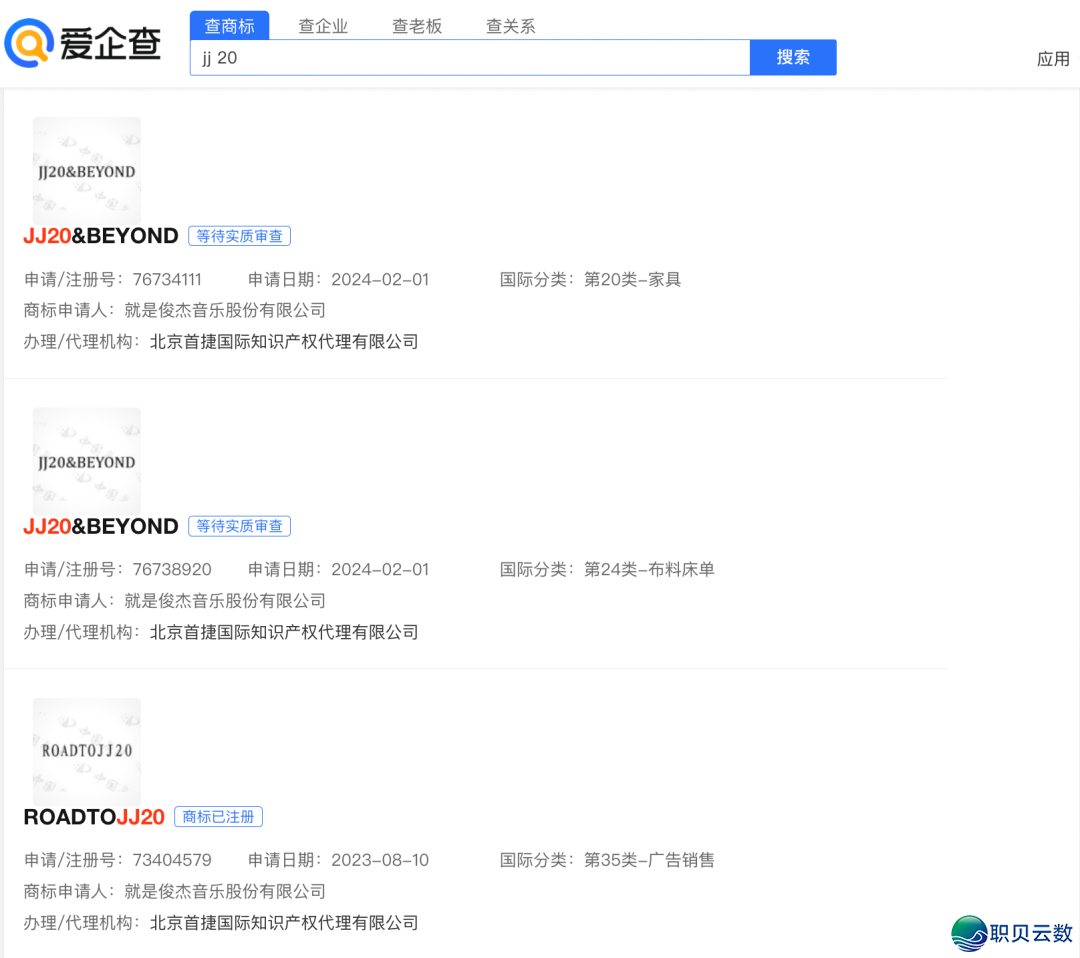Select registration number 76738920
This screenshot has width=1080, height=958.
[x=172, y=570]
